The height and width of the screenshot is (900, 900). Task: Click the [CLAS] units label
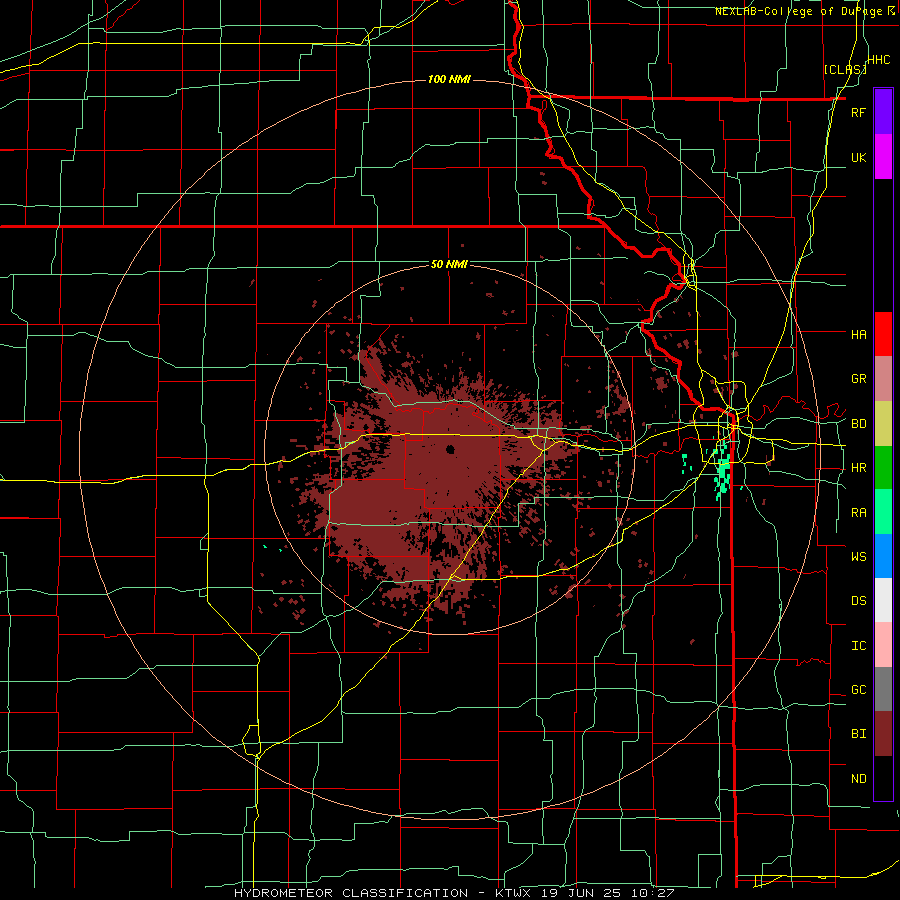[845, 69]
